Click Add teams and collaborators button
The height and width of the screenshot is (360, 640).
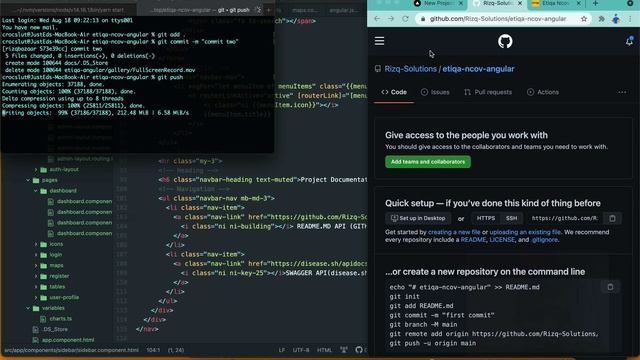click(x=428, y=162)
